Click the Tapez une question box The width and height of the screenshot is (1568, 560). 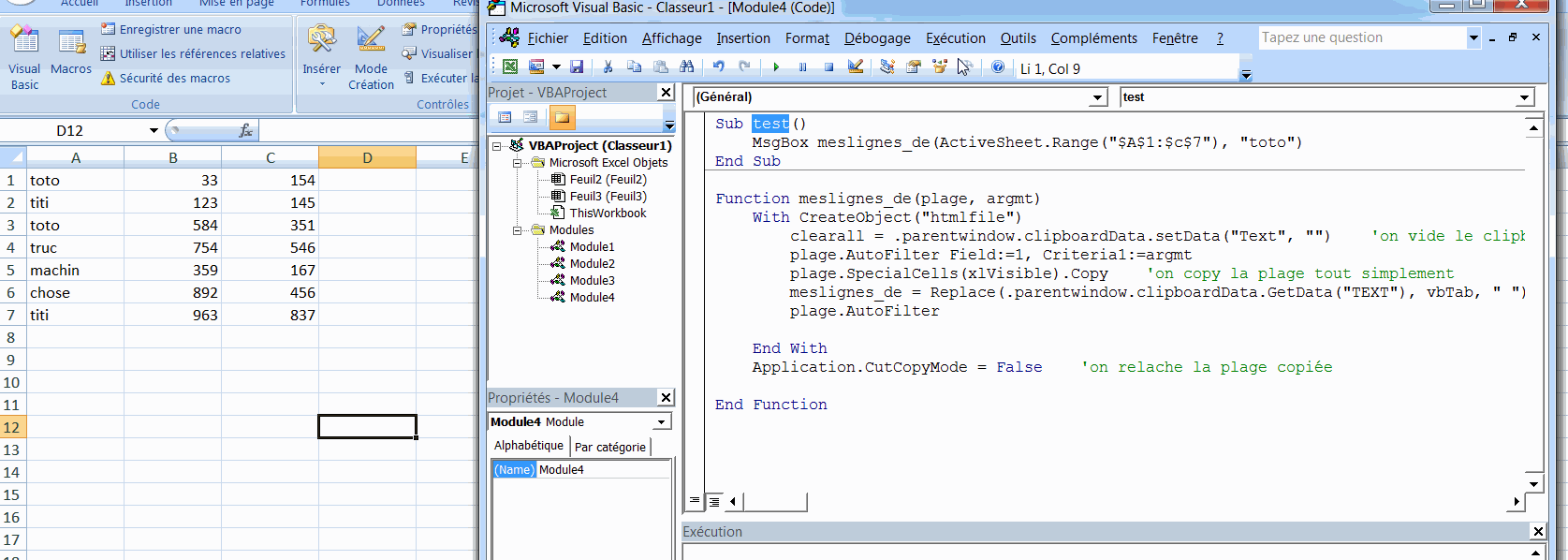tap(1362, 37)
